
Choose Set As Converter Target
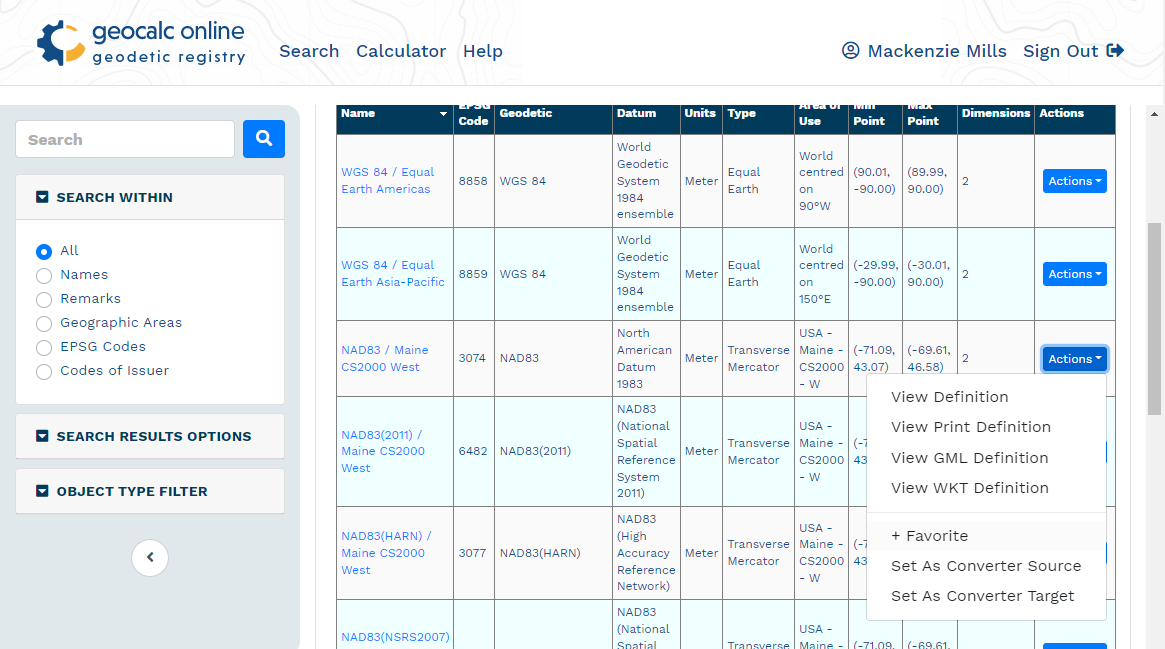(x=982, y=596)
